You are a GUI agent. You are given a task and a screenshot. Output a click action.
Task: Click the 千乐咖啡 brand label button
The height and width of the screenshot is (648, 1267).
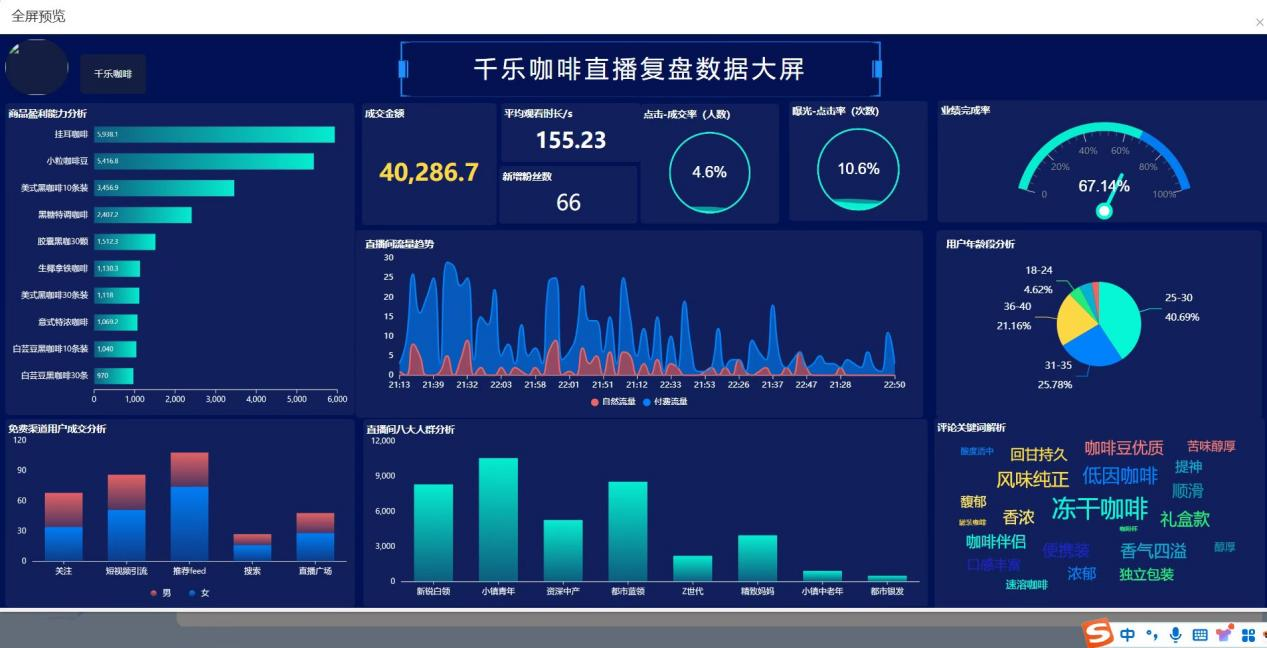(x=113, y=74)
